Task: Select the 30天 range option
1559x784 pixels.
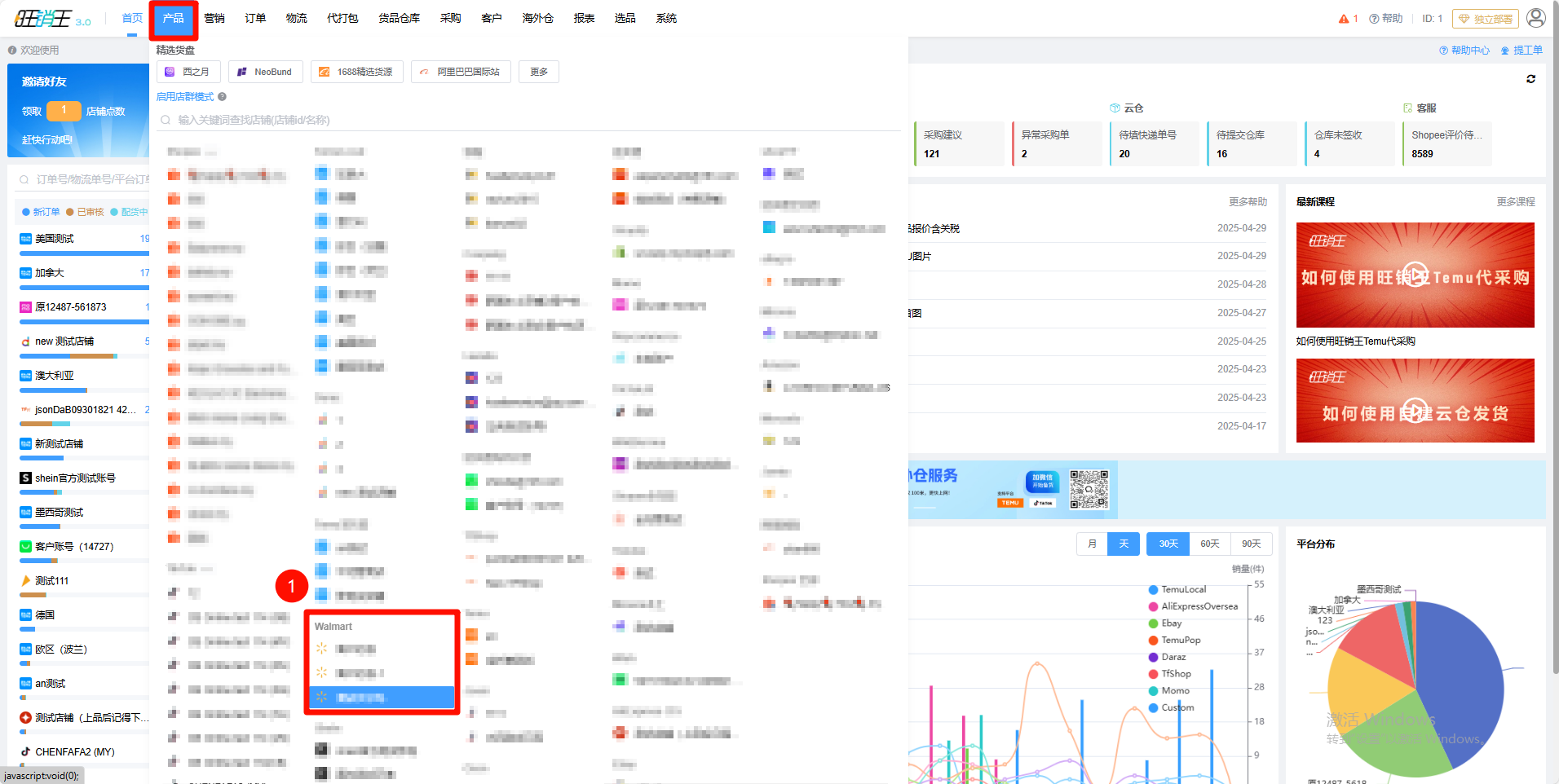Action: pyautogui.click(x=1168, y=544)
